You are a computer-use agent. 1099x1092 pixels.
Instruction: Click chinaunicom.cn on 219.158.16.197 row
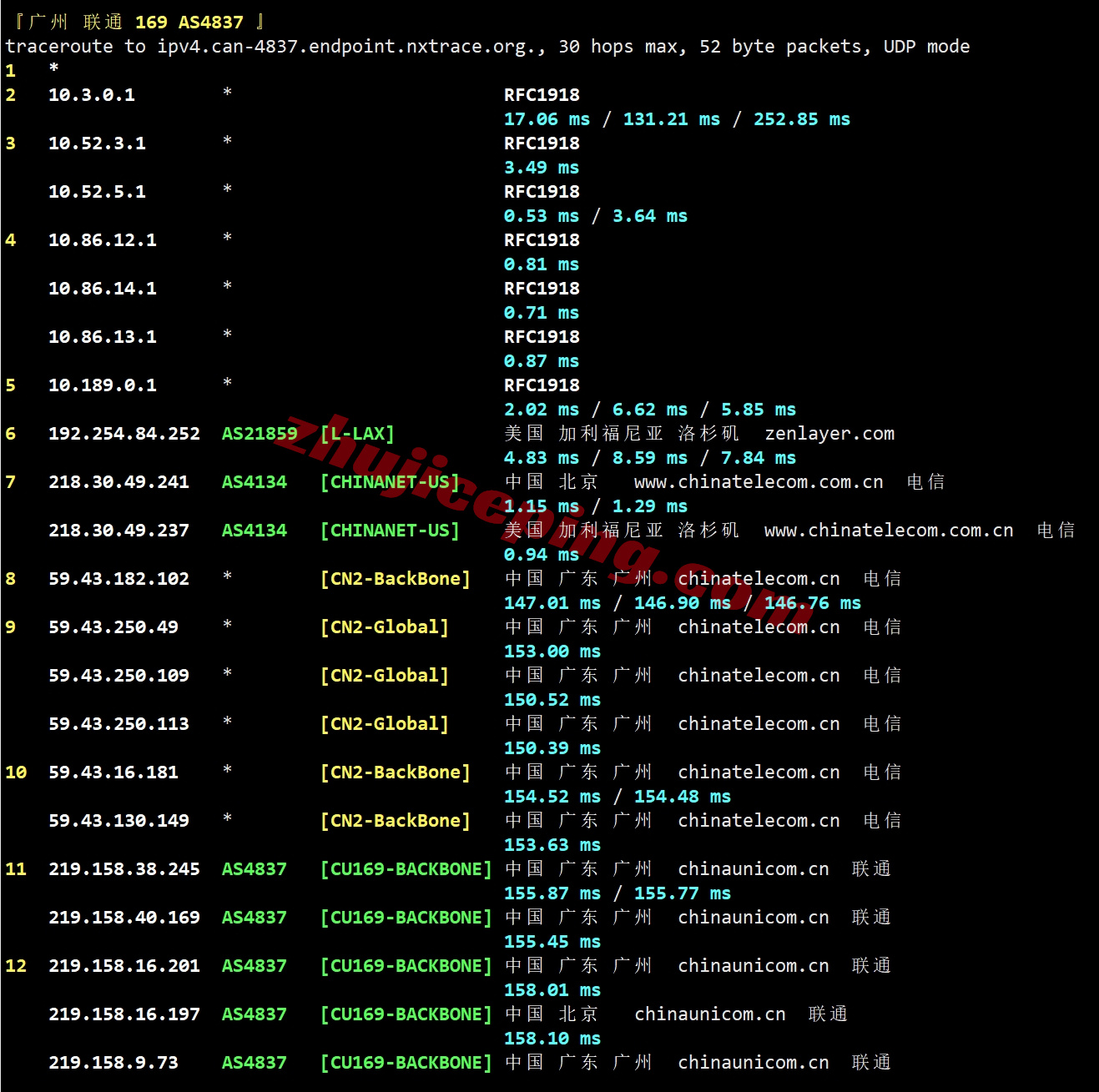[x=710, y=1014]
